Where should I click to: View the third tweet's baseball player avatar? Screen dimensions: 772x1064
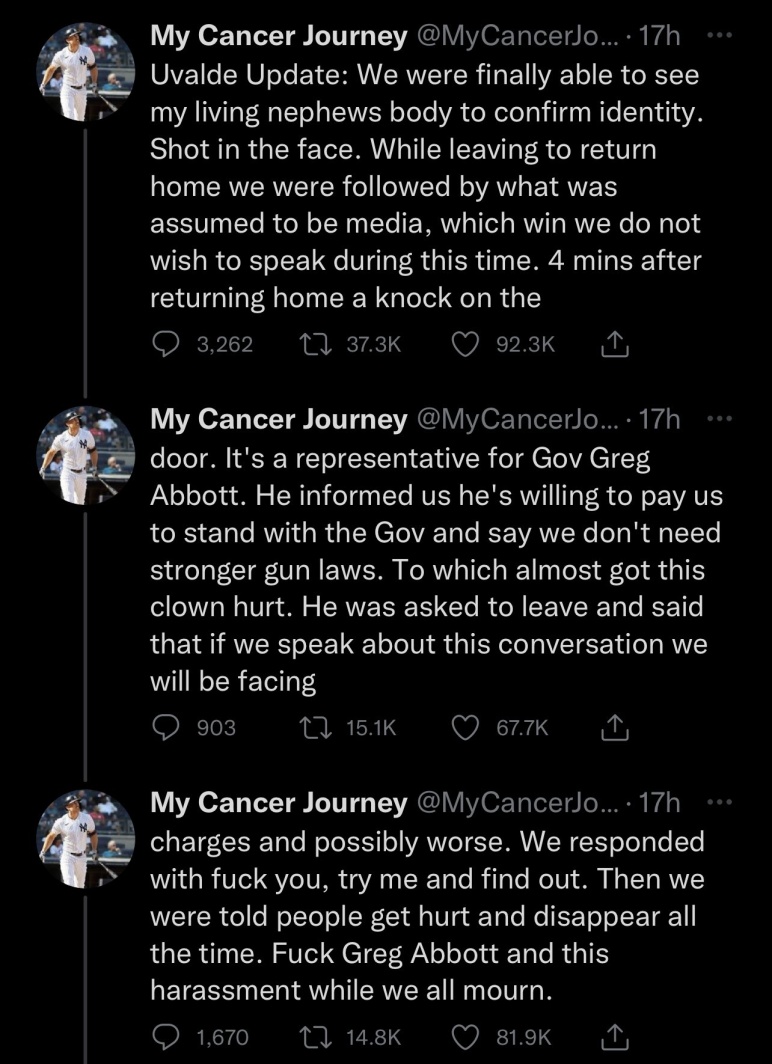85,839
